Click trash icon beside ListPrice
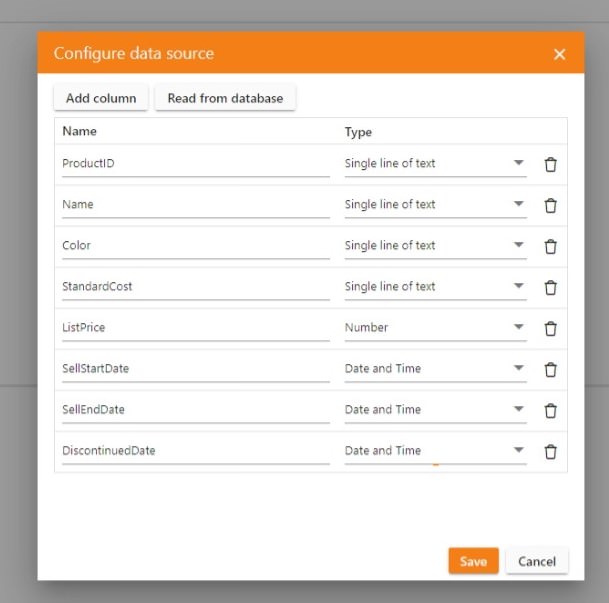 coord(550,328)
